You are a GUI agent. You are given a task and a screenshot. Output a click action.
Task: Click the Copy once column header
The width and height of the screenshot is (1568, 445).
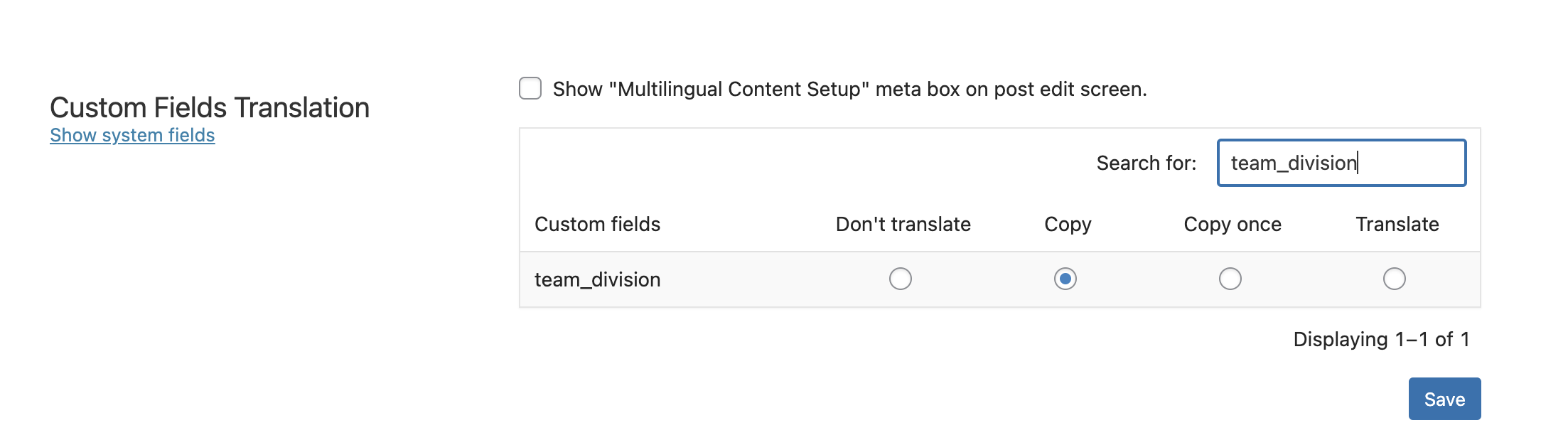pyautogui.click(x=1233, y=225)
